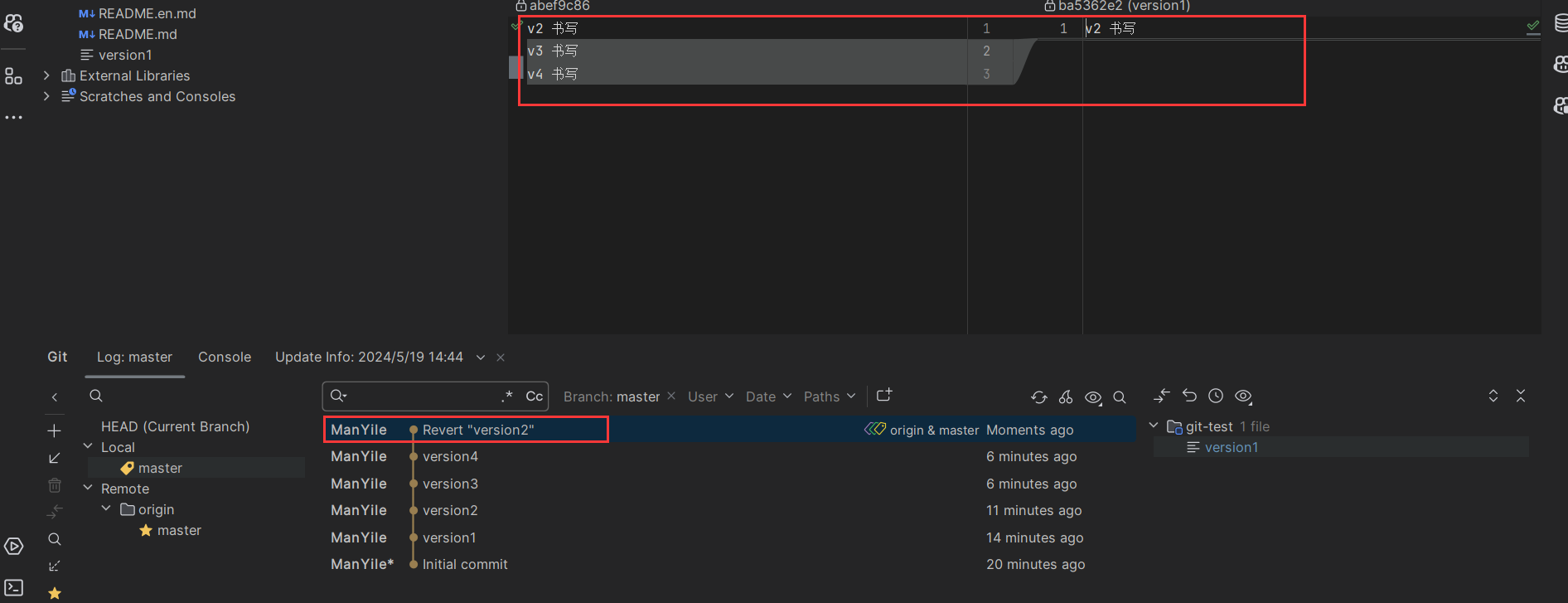
Task: Click line "v4 书写" in left diff pane
Action: pos(553,74)
